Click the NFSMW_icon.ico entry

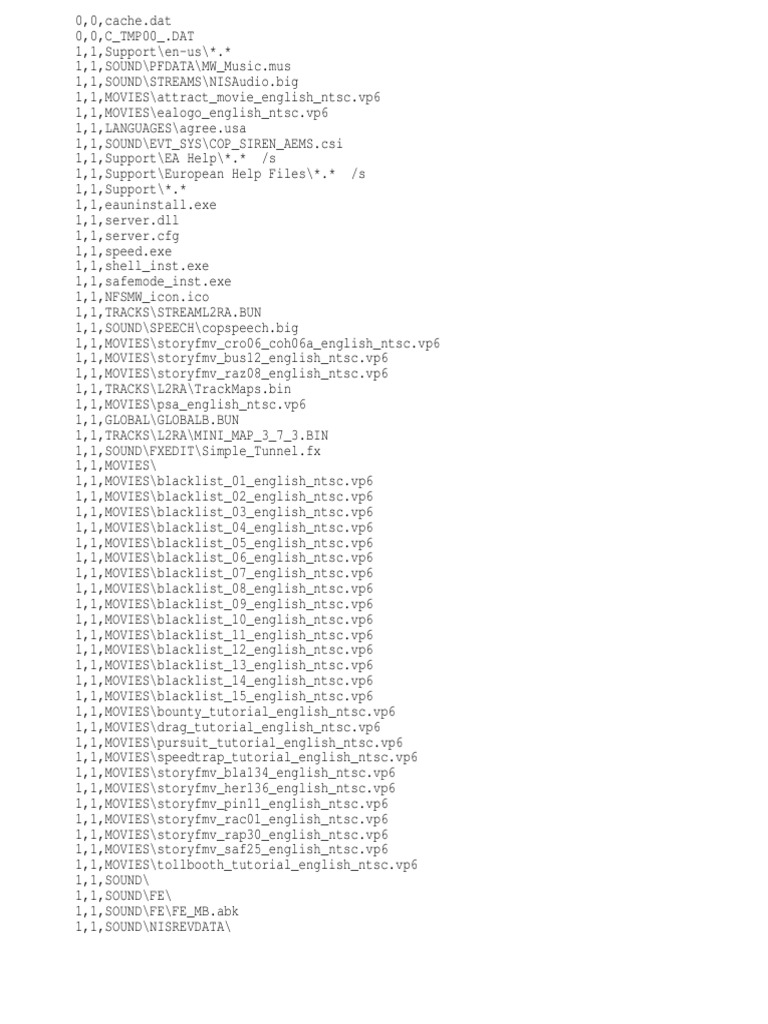tap(142, 297)
